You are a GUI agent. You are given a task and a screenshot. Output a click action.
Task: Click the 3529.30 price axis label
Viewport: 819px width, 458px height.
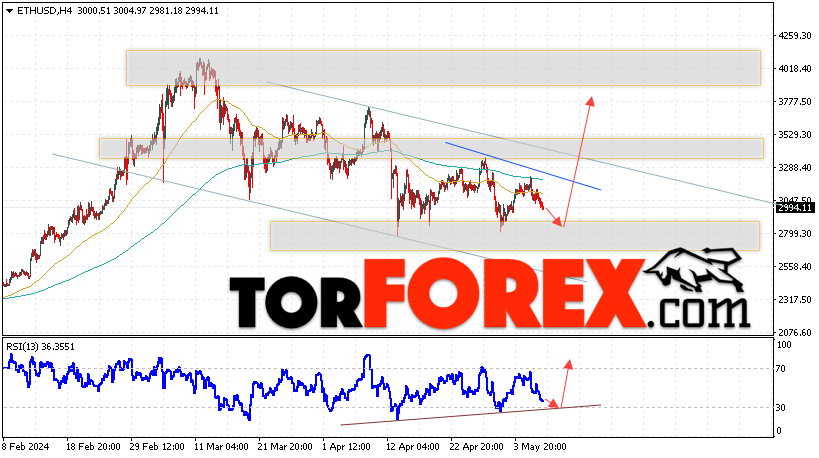794,135
